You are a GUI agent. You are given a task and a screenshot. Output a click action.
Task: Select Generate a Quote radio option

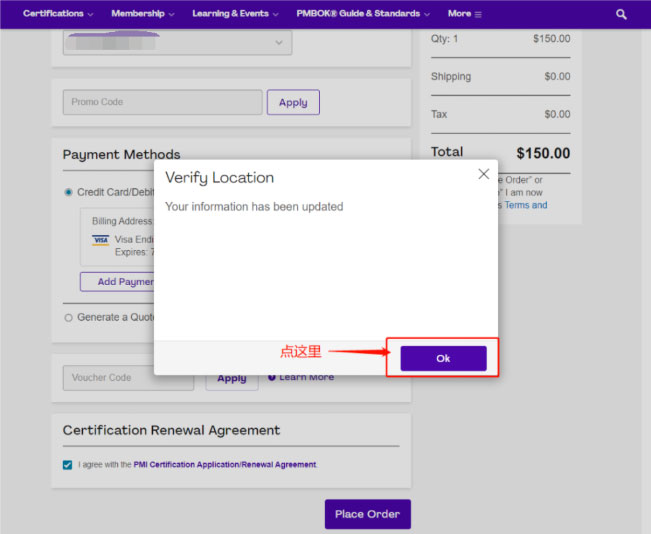(x=68, y=318)
